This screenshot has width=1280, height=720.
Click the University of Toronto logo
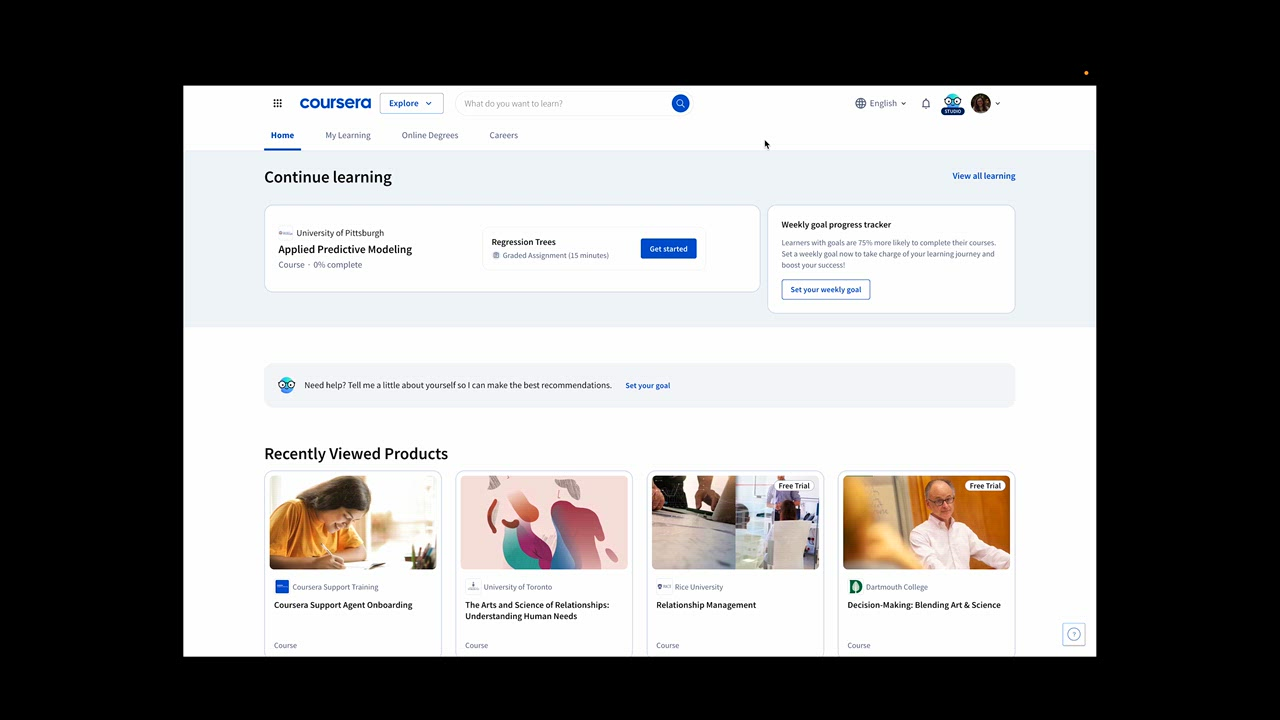(473, 587)
